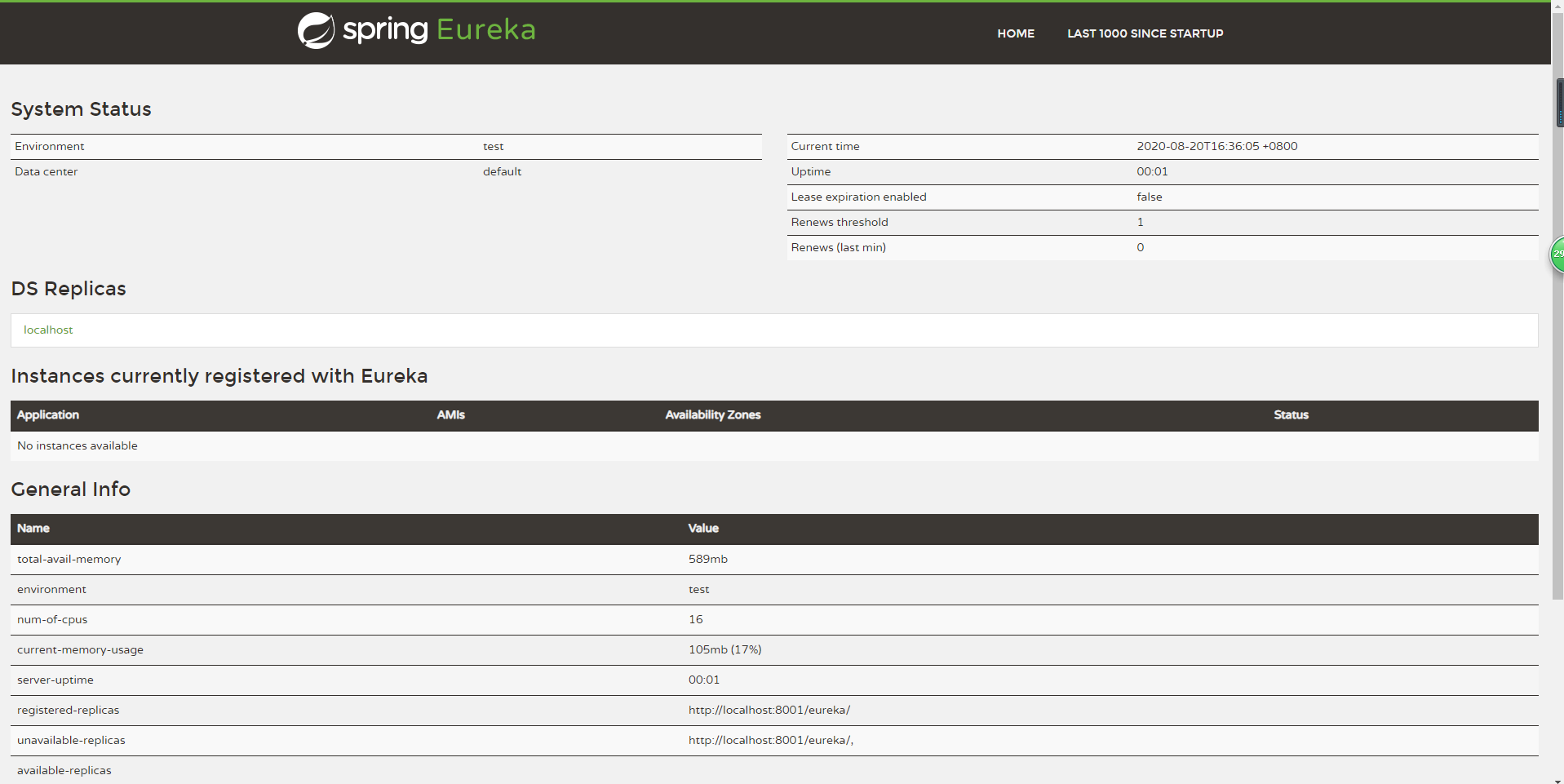Click the timestamp 2020-08-20T16:36:05 +0800
The width and height of the screenshot is (1564, 784).
pyautogui.click(x=1217, y=146)
